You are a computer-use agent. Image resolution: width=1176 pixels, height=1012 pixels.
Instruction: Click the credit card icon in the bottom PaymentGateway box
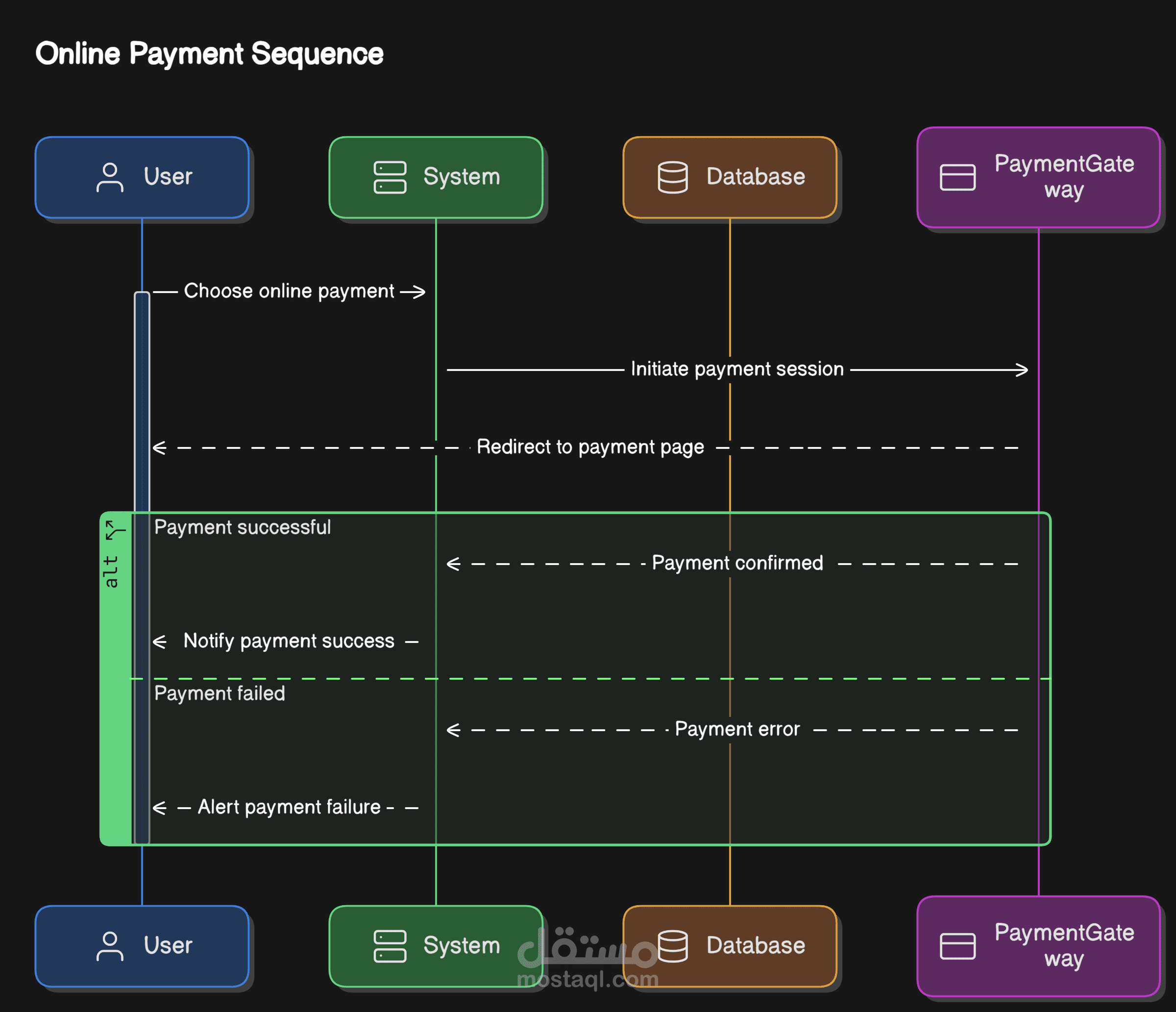957,946
